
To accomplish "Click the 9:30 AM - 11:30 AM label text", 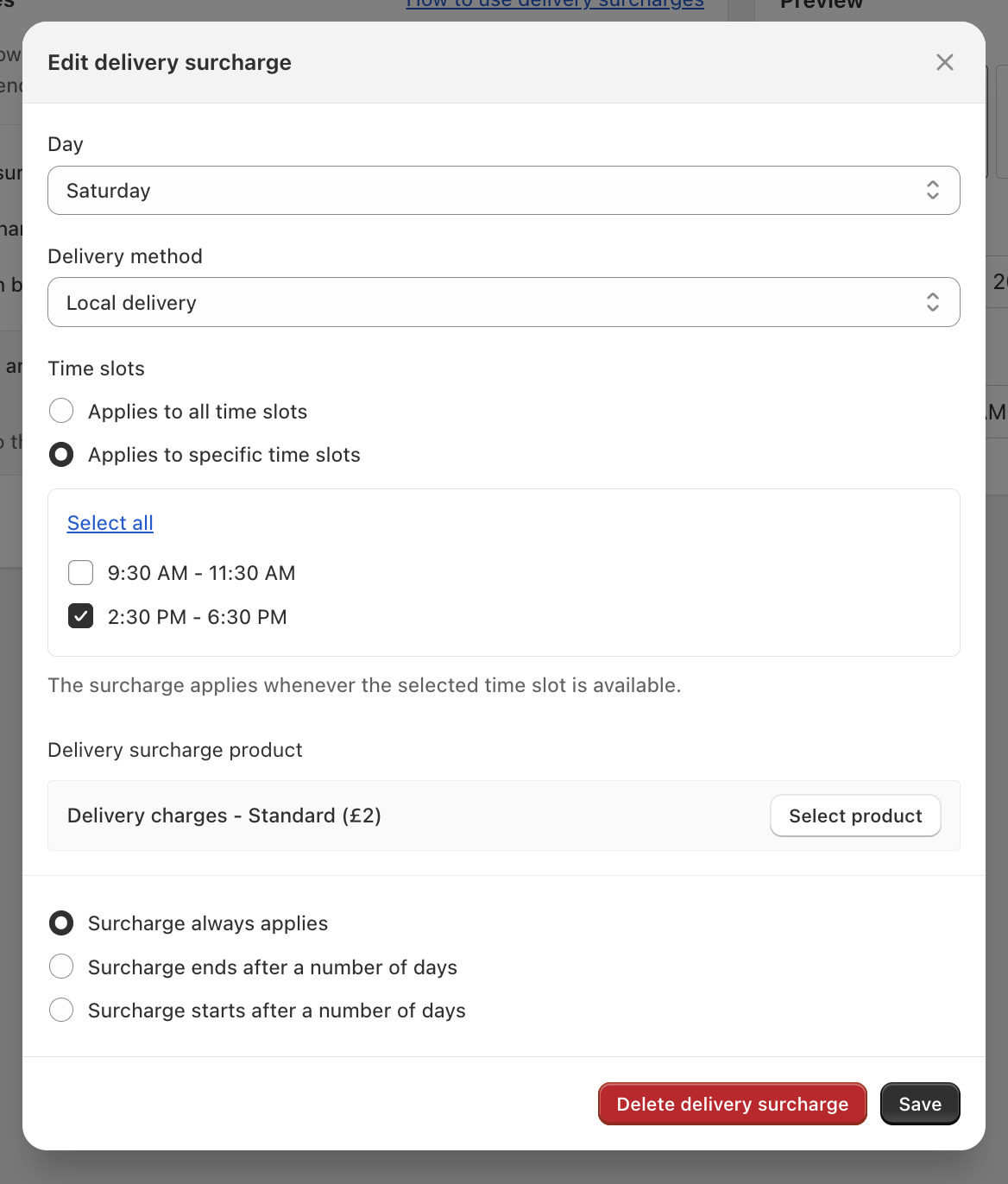I will tap(202, 573).
